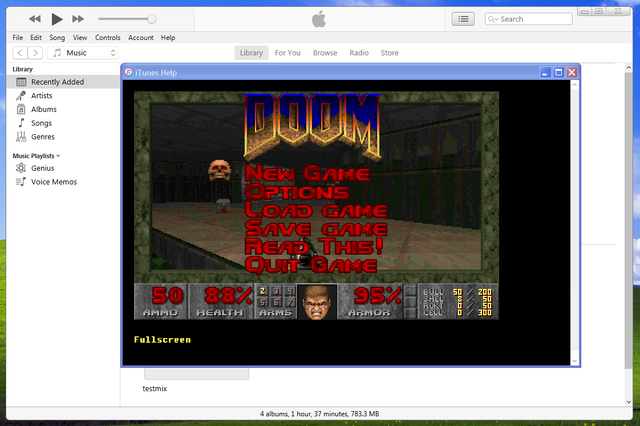
Task: Open the Account menu
Action: pos(141,38)
